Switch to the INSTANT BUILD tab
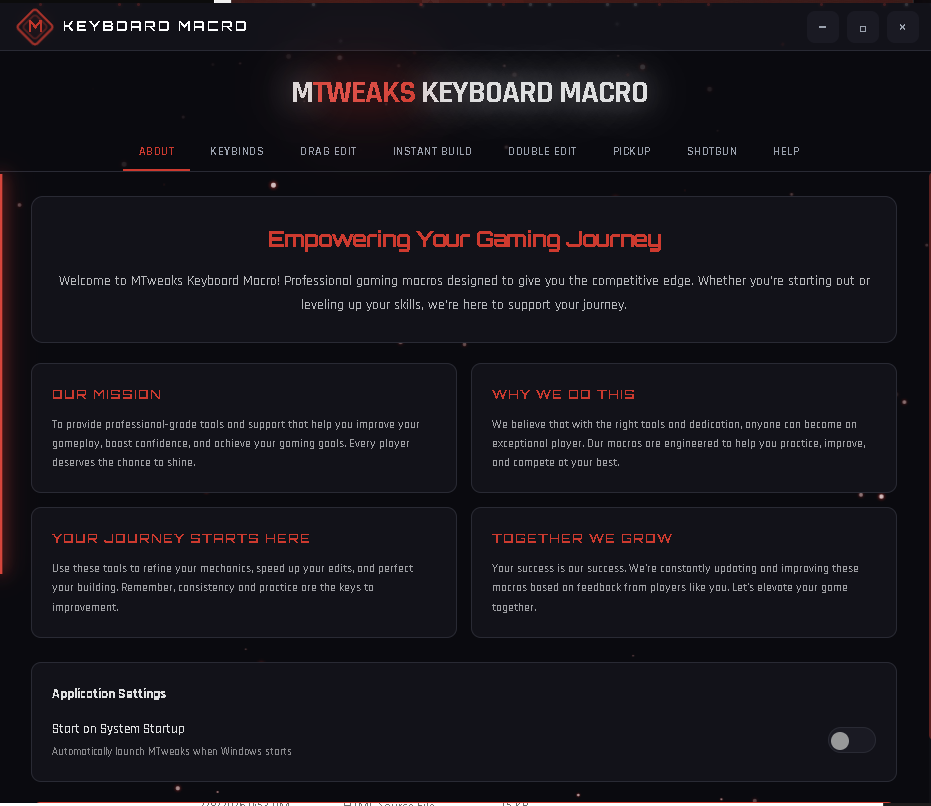The image size is (931, 806). tap(432, 151)
